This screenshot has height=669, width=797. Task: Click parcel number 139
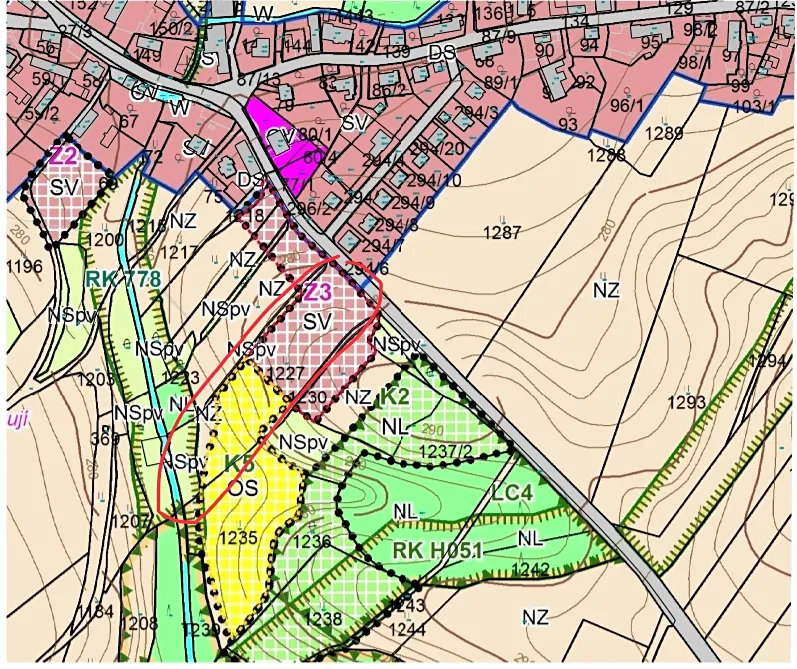(x=396, y=52)
